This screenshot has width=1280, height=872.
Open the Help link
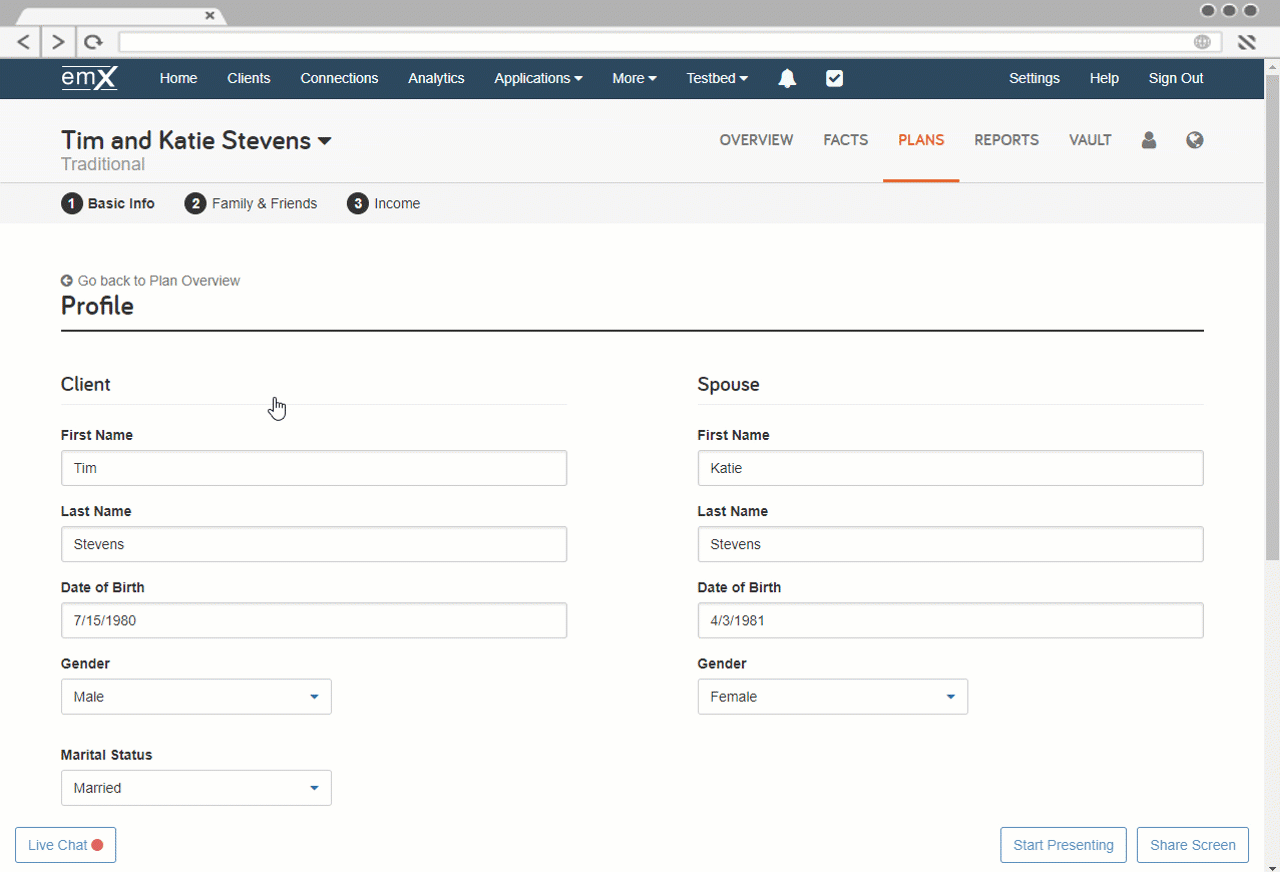tap(1104, 78)
